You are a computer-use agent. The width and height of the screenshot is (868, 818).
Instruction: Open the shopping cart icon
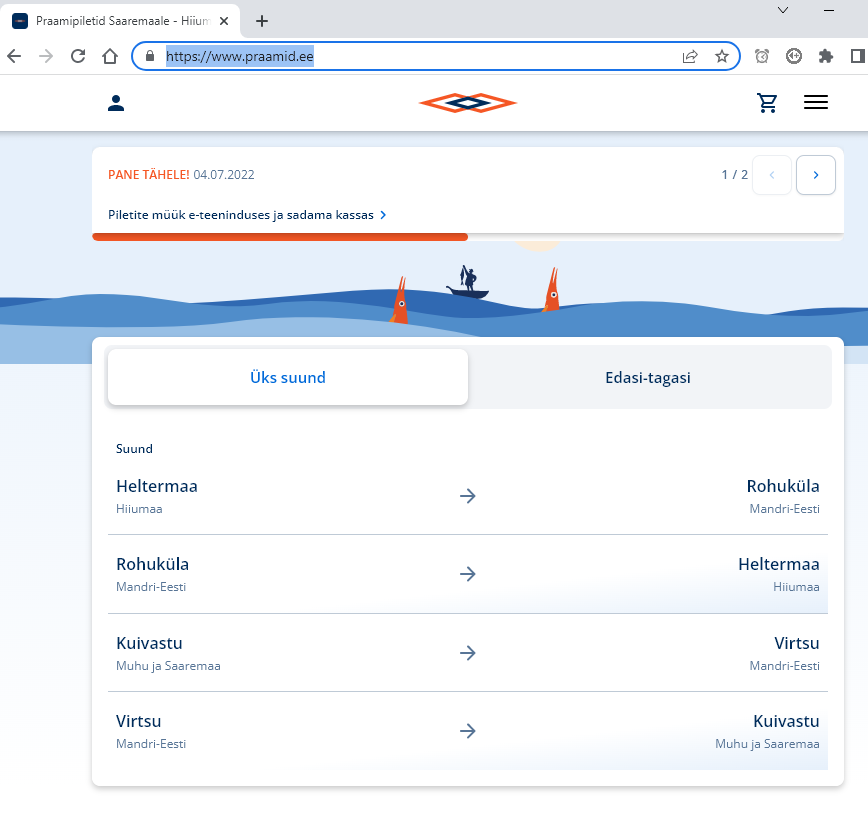(767, 103)
